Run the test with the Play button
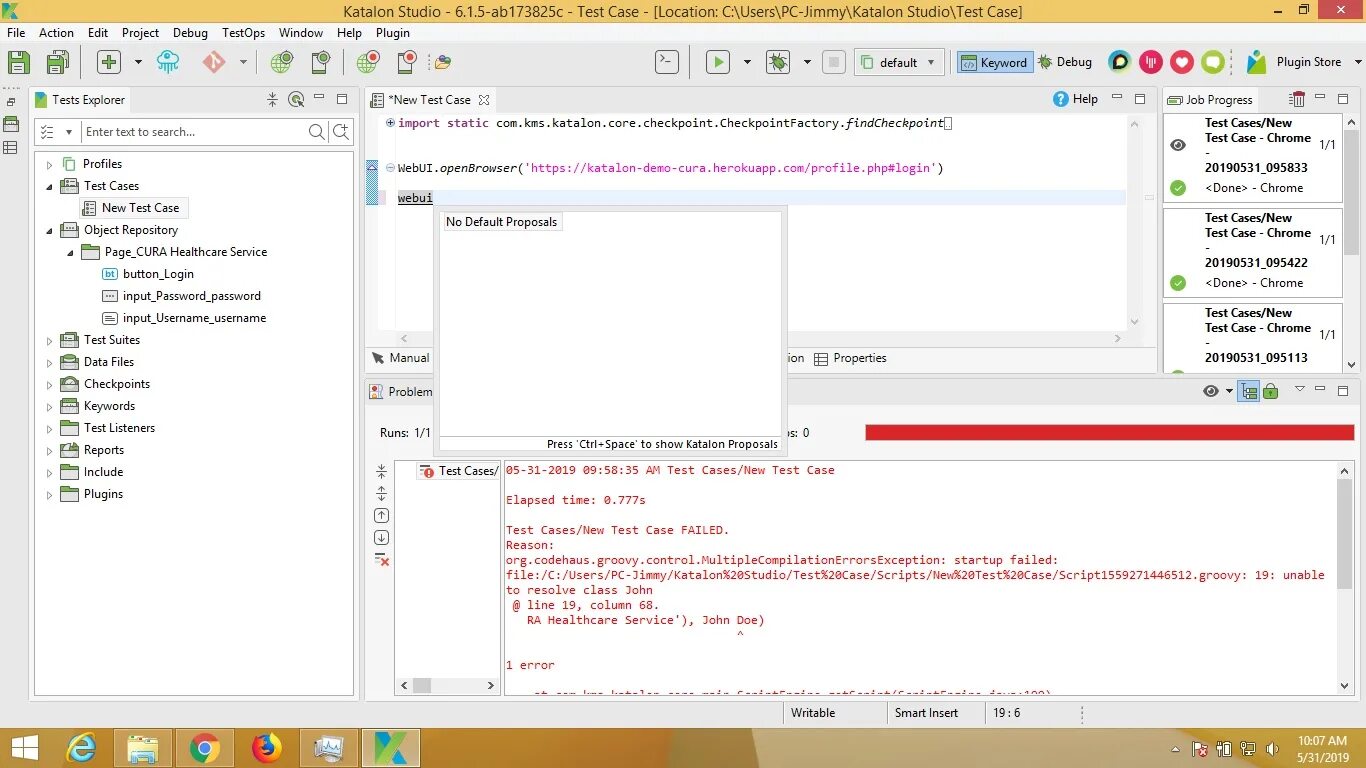 click(718, 62)
